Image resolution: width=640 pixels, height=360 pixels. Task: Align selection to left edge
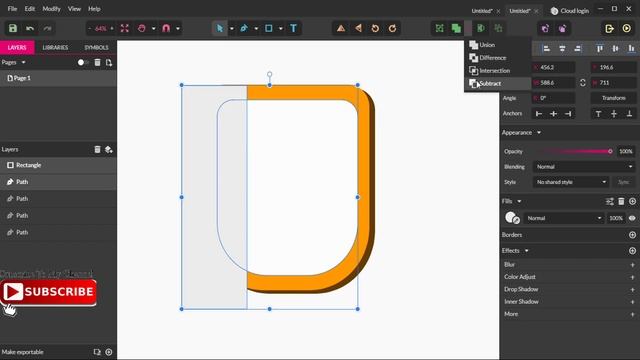[546, 49]
